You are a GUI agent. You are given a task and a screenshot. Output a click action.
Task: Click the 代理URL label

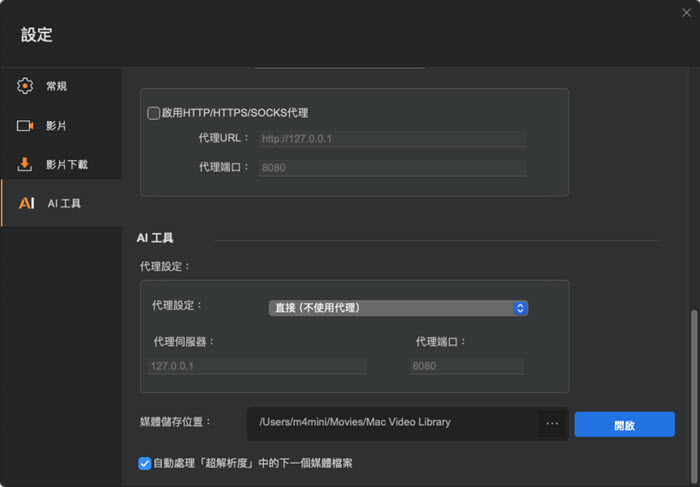[x=223, y=138]
